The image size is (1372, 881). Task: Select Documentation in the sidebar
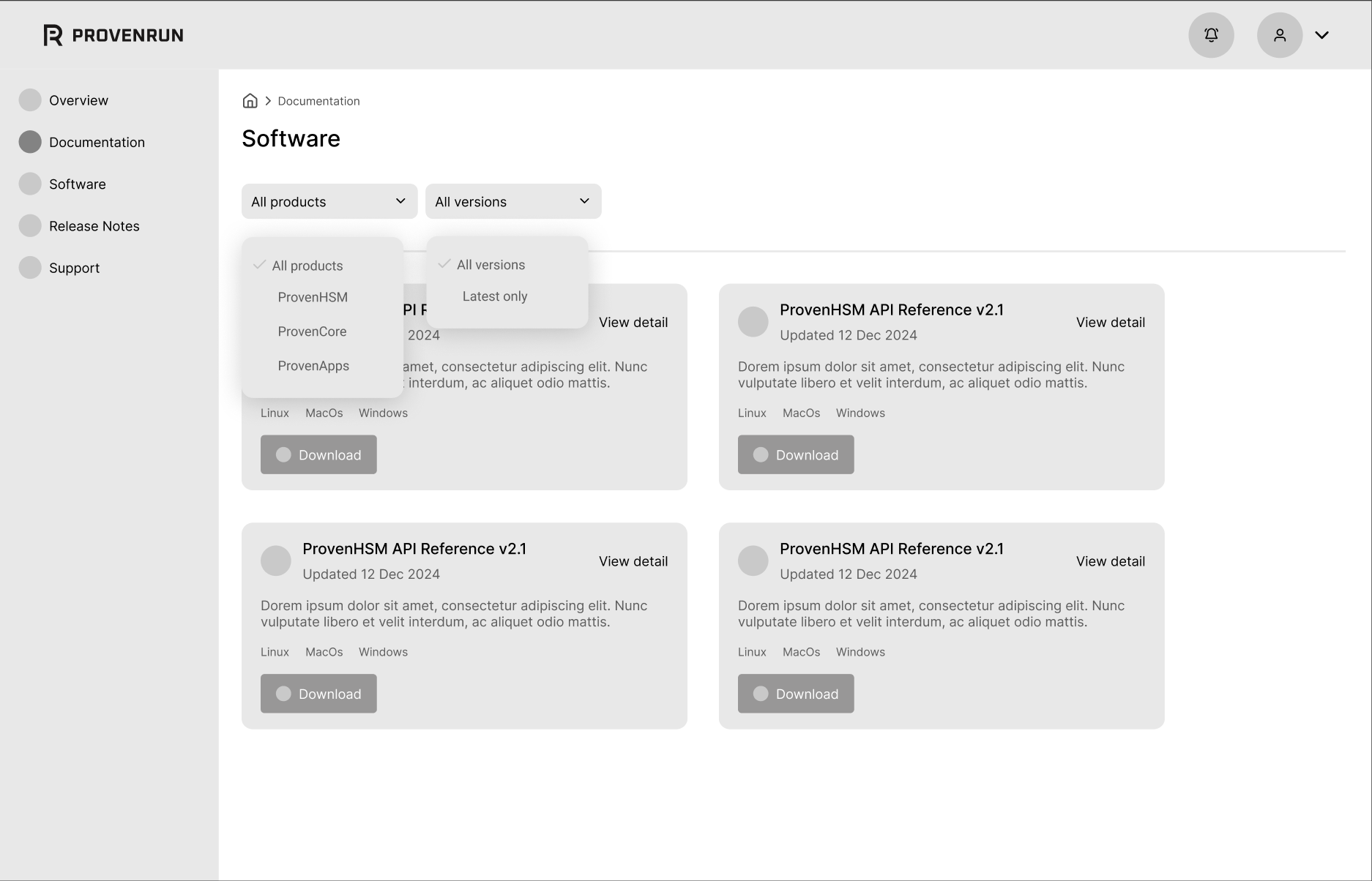pyautogui.click(x=97, y=142)
